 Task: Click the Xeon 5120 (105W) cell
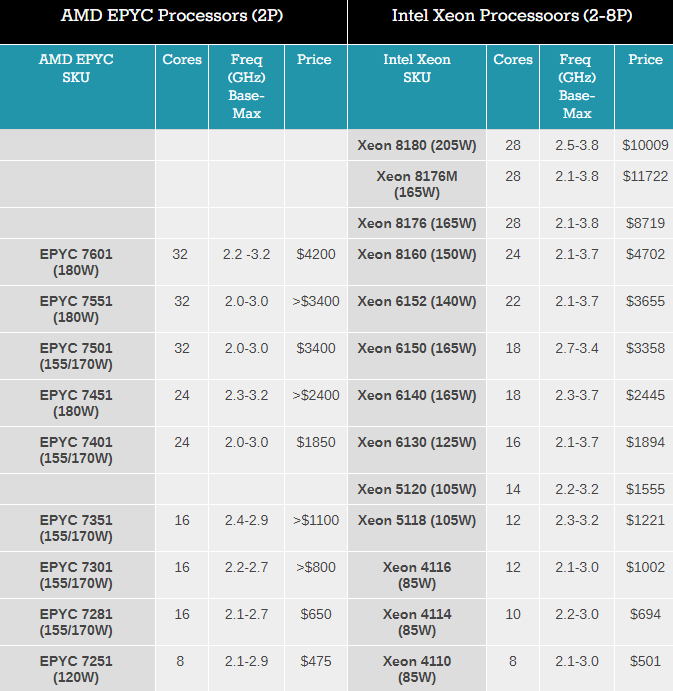[416, 490]
